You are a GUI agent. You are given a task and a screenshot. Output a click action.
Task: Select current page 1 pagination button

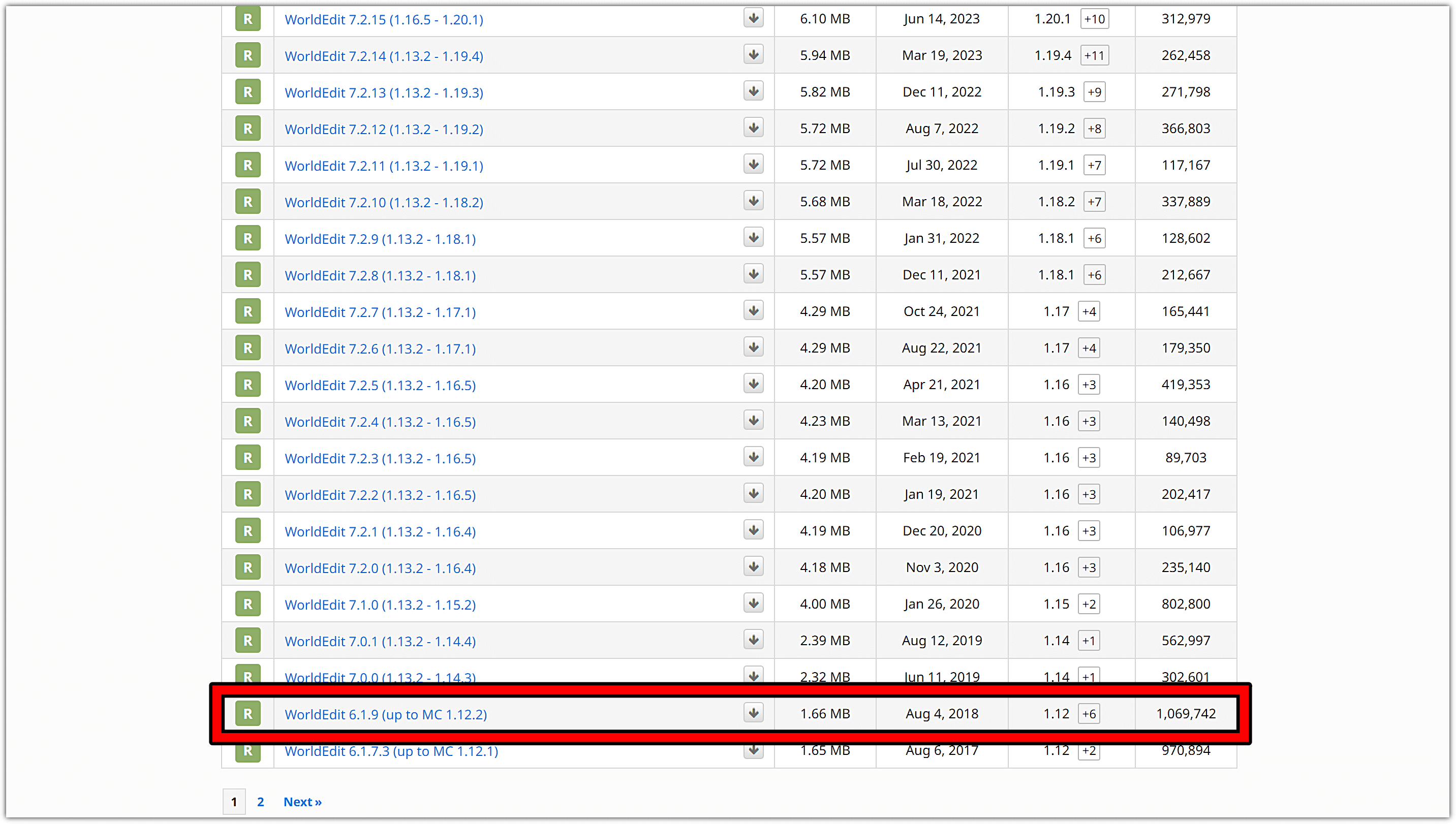234,801
